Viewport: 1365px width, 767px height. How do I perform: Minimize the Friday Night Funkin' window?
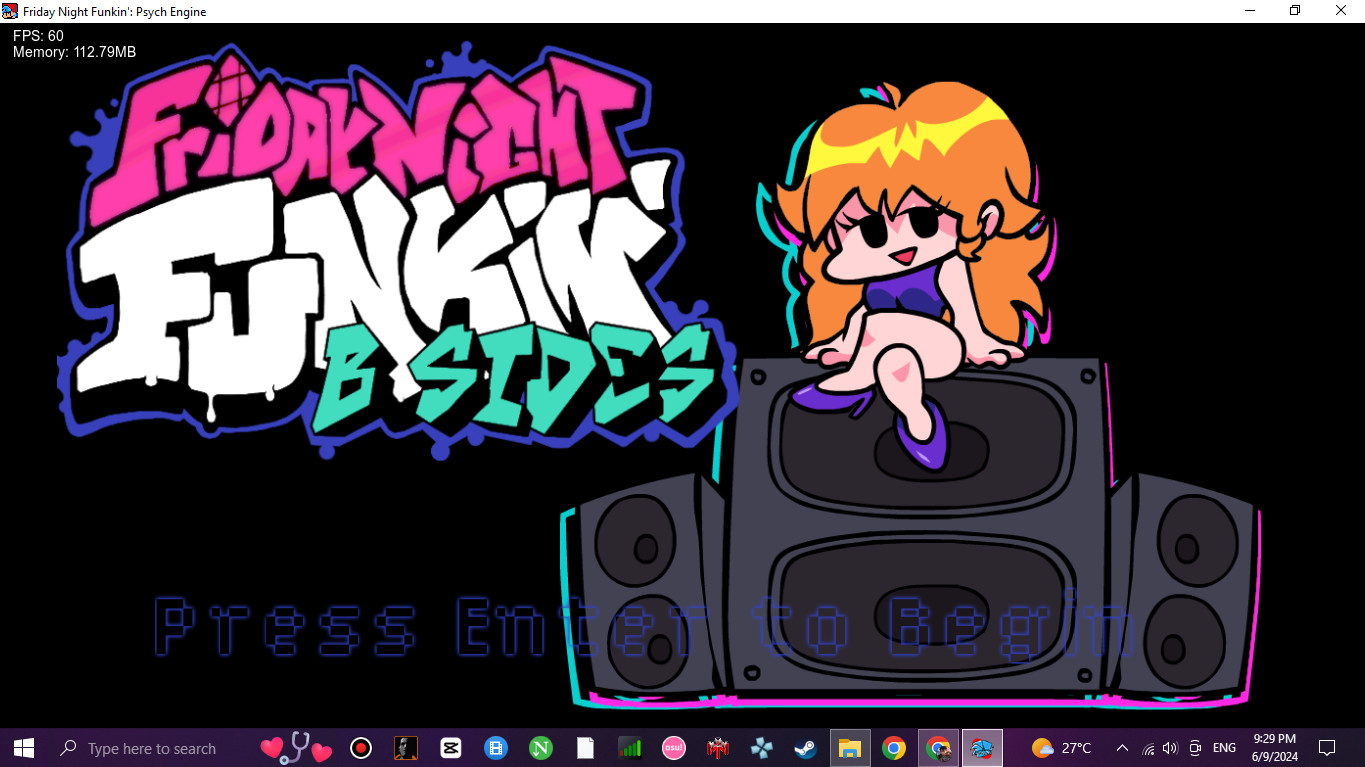(x=1250, y=11)
